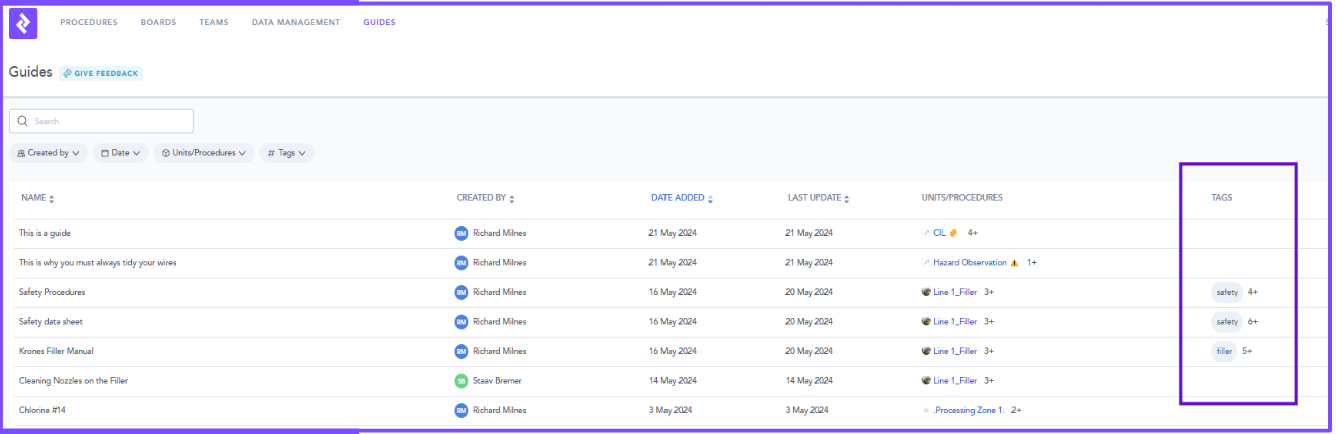
Task: Click the Hazard Observation warning triangle icon
Action: click(x=1014, y=263)
